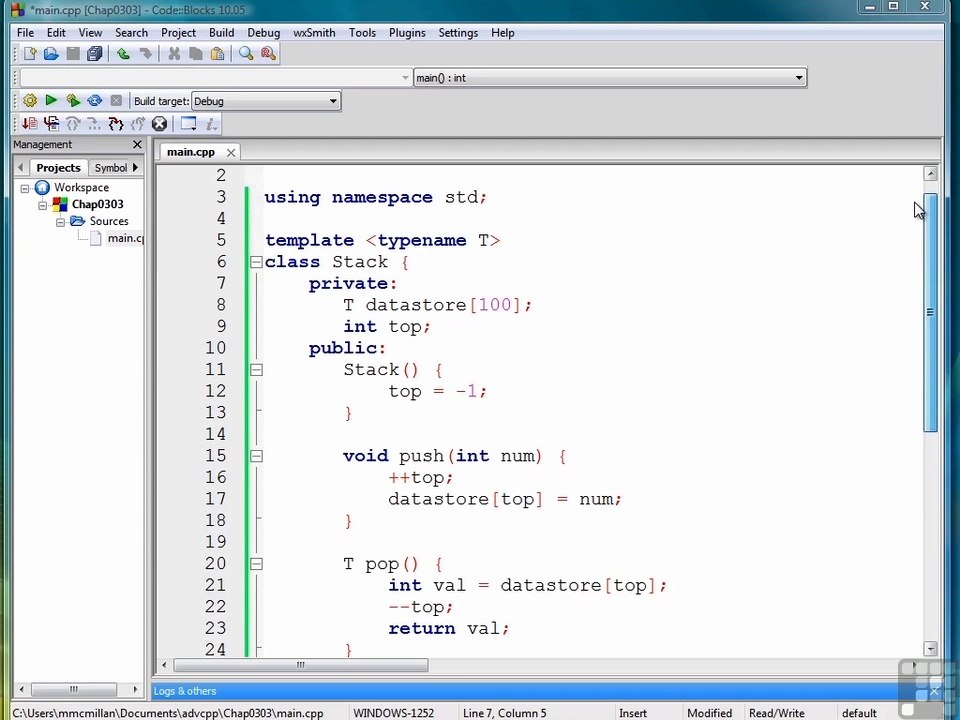This screenshot has height=720, width=960.
Task: Create a new file with toolbar icon
Action: [x=29, y=54]
